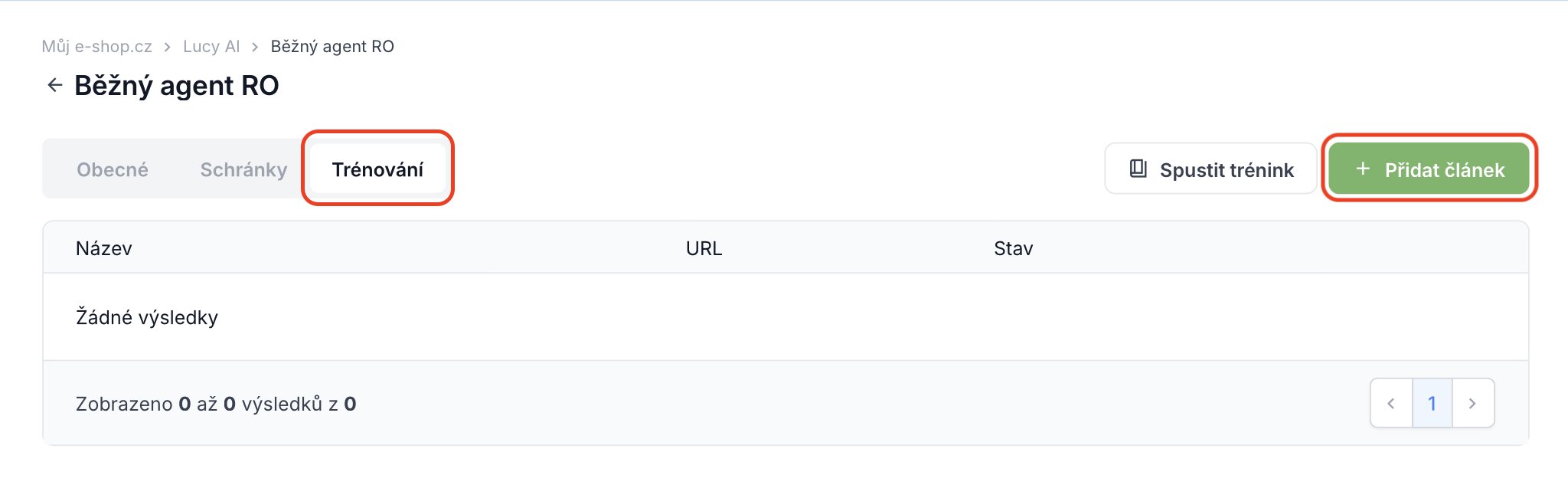Click the book icon in Spustit trénink
This screenshot has width=1568, height=498.
pos(1138,169)
